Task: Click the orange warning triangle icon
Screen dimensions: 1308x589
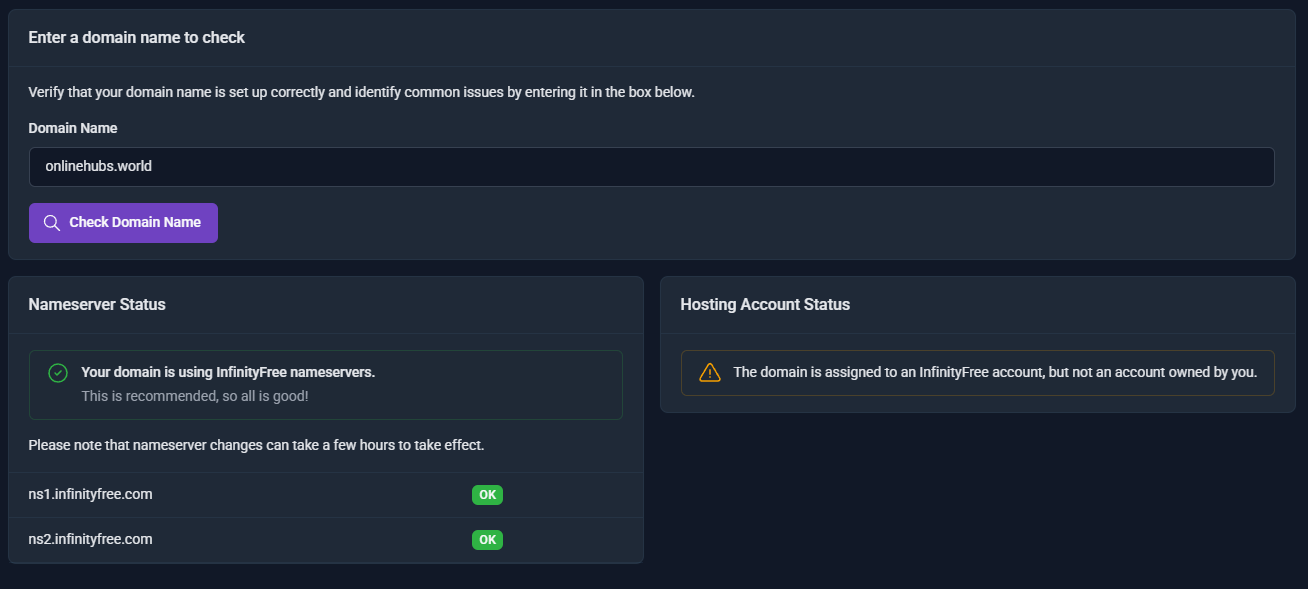Action: tap(709, 372)
